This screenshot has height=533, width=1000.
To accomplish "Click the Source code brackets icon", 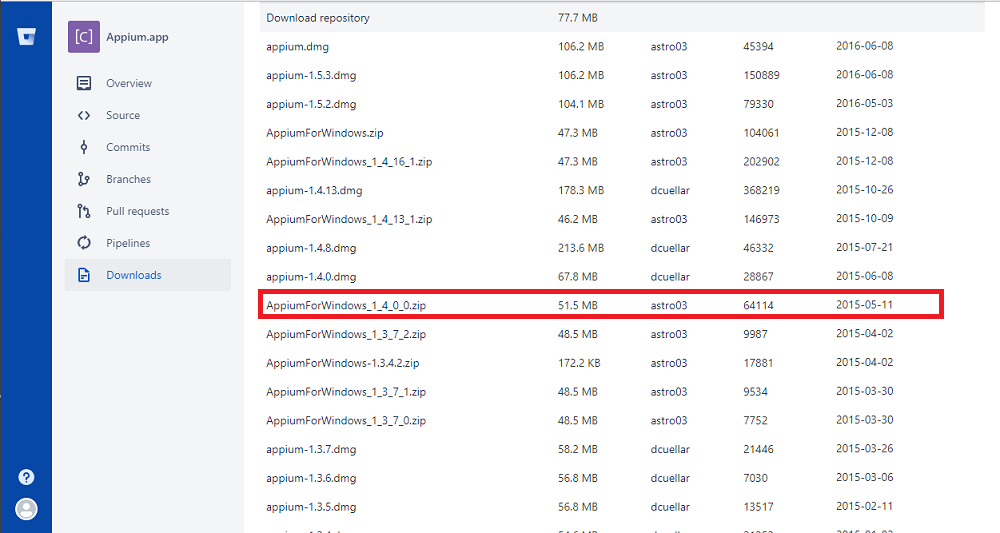I will (x=84, y=115).
